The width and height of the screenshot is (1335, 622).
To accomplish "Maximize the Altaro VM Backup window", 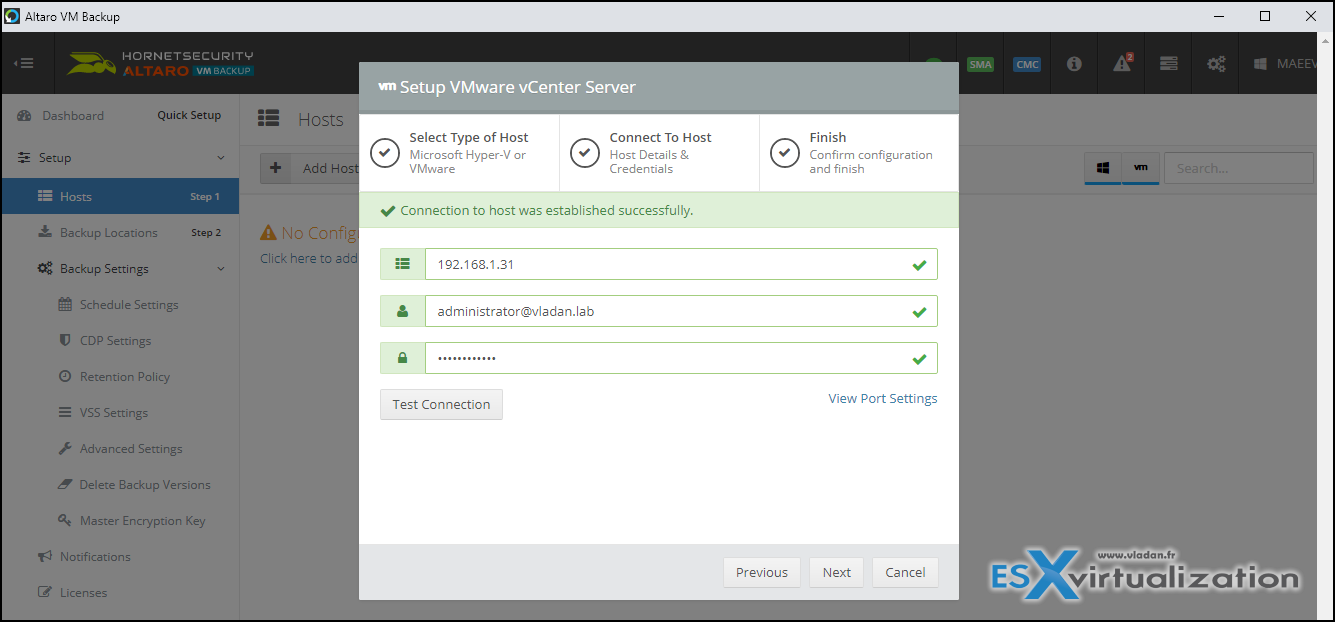I will [1265, 16].
